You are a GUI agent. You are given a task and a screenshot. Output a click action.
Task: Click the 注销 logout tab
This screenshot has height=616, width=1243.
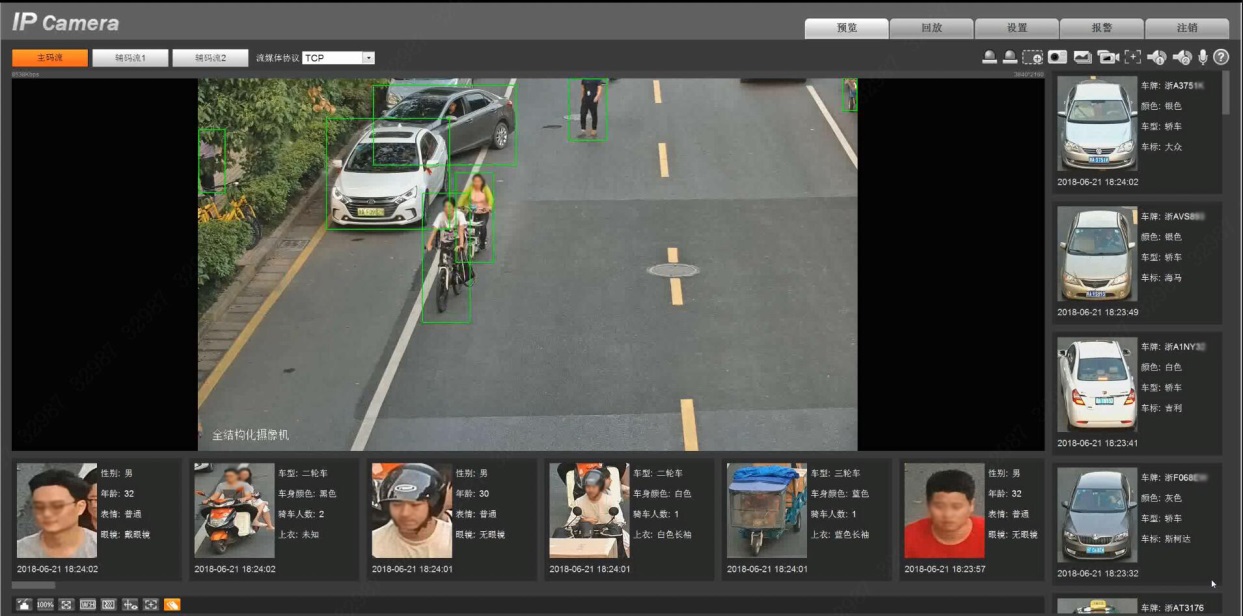point(1187,28)
